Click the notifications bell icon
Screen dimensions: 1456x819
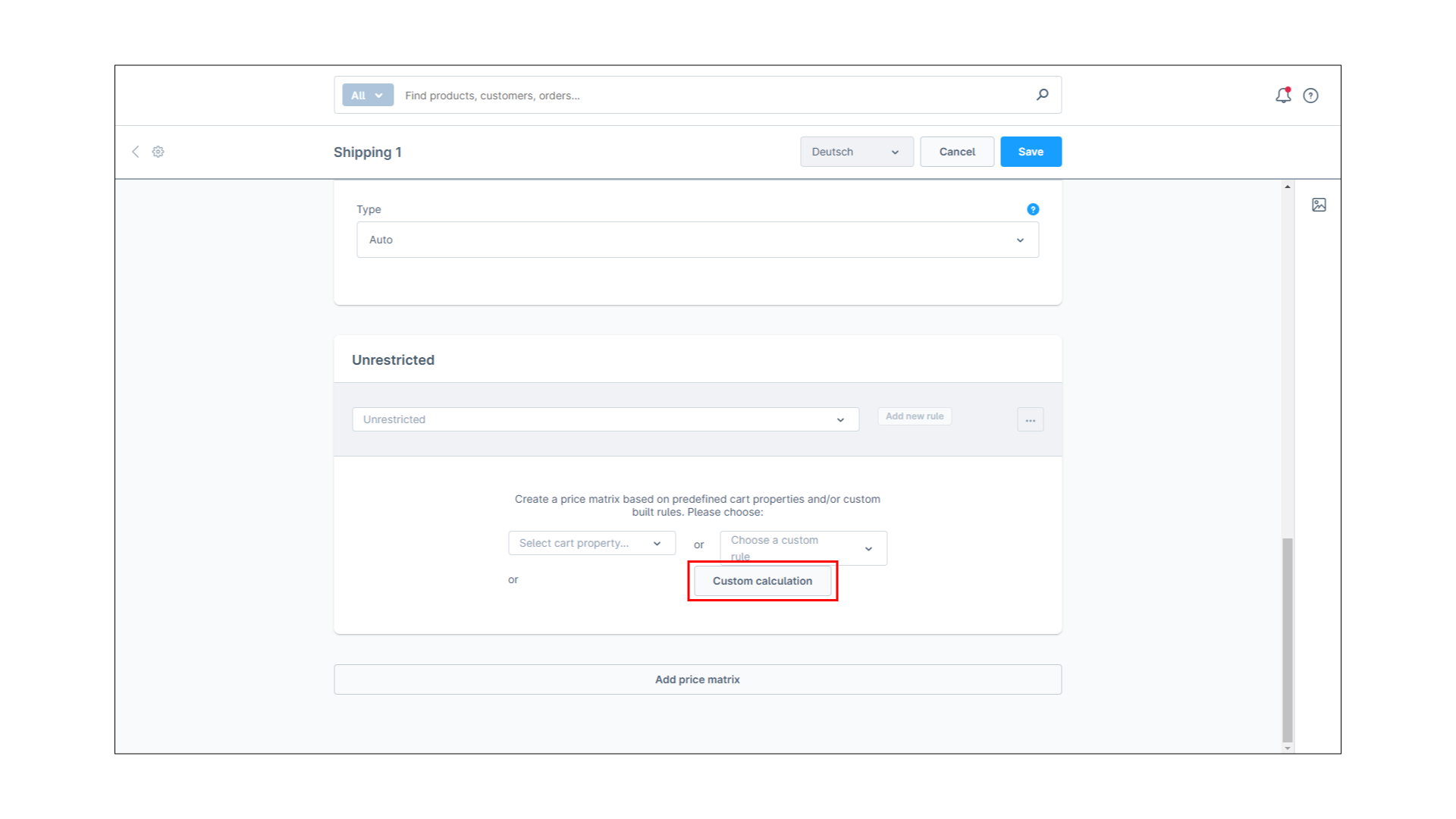[1284, 94]
